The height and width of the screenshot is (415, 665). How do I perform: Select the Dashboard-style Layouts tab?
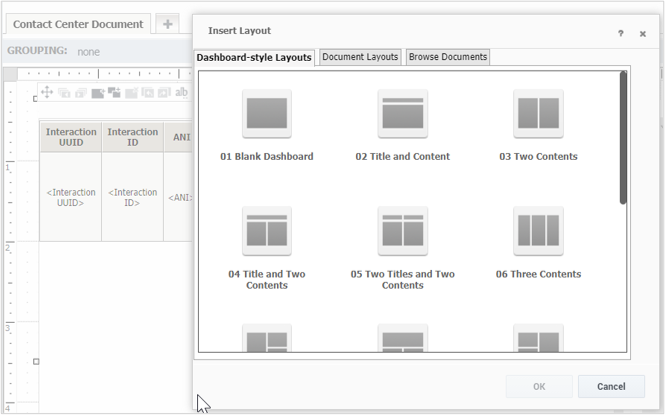coord(254,58)
